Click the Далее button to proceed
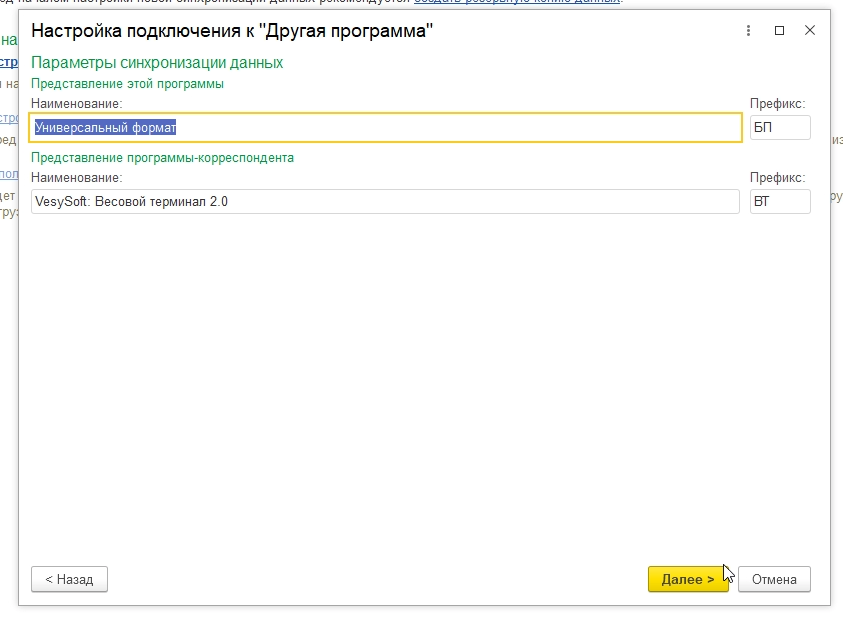Screen dimensions: 843x620 [x=688, y=579]
